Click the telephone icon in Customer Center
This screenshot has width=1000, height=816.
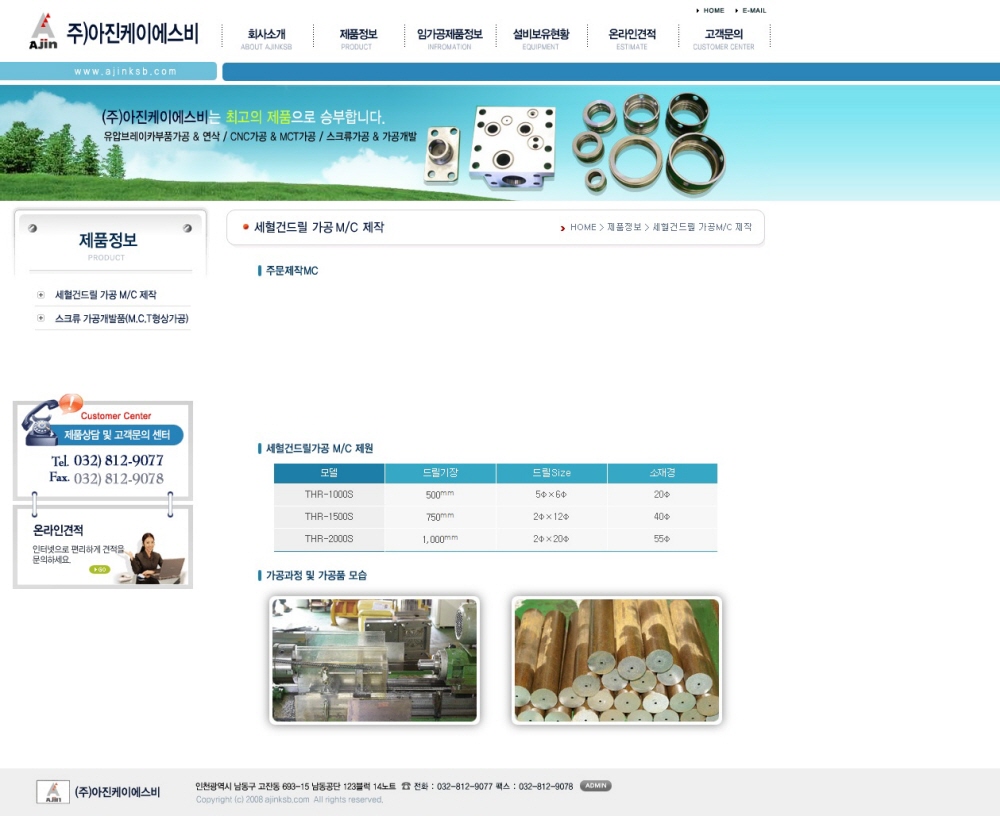point(42,421)
